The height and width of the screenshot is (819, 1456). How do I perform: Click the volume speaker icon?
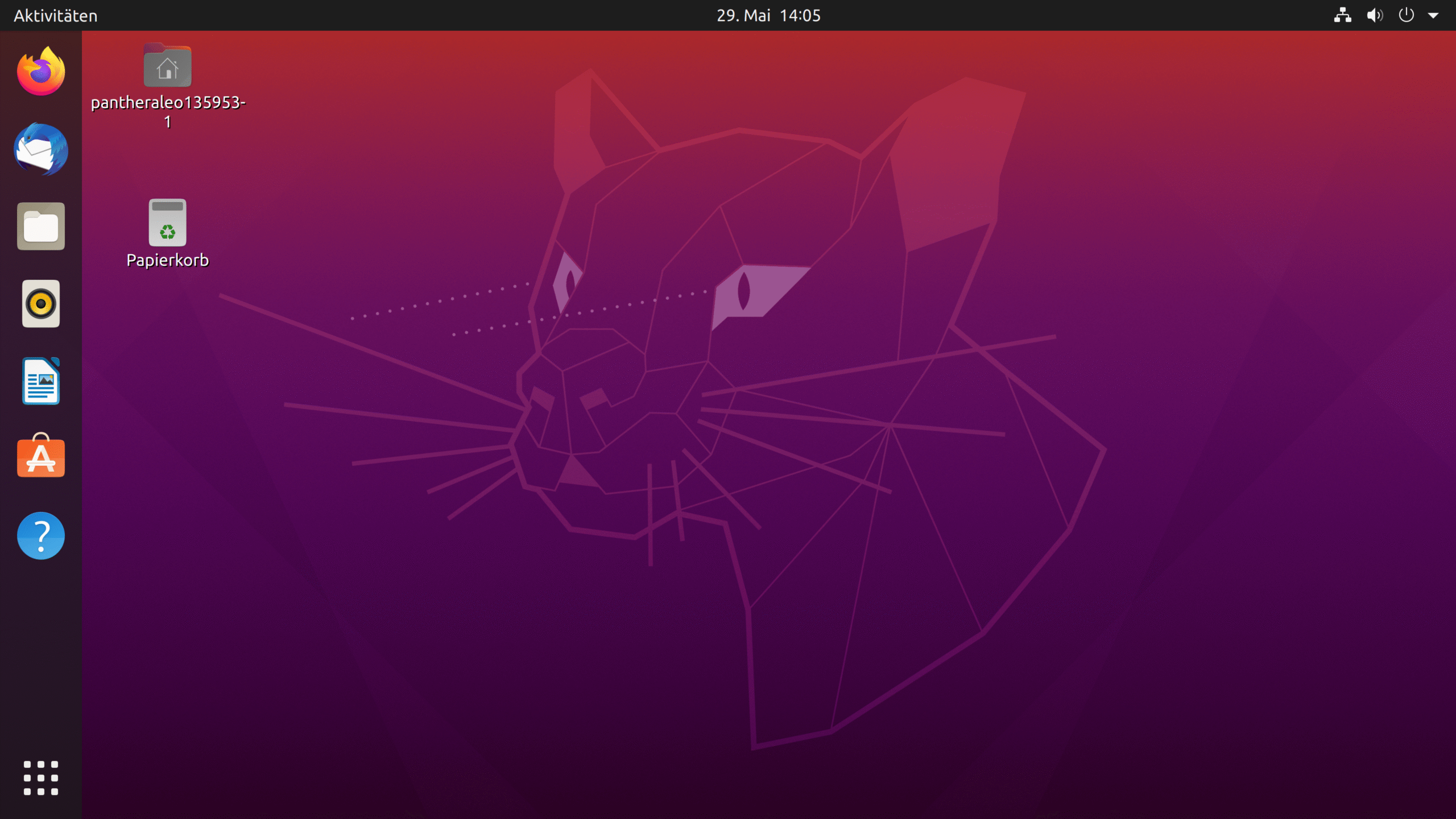pyautogui.click(x=1374, y=15)
